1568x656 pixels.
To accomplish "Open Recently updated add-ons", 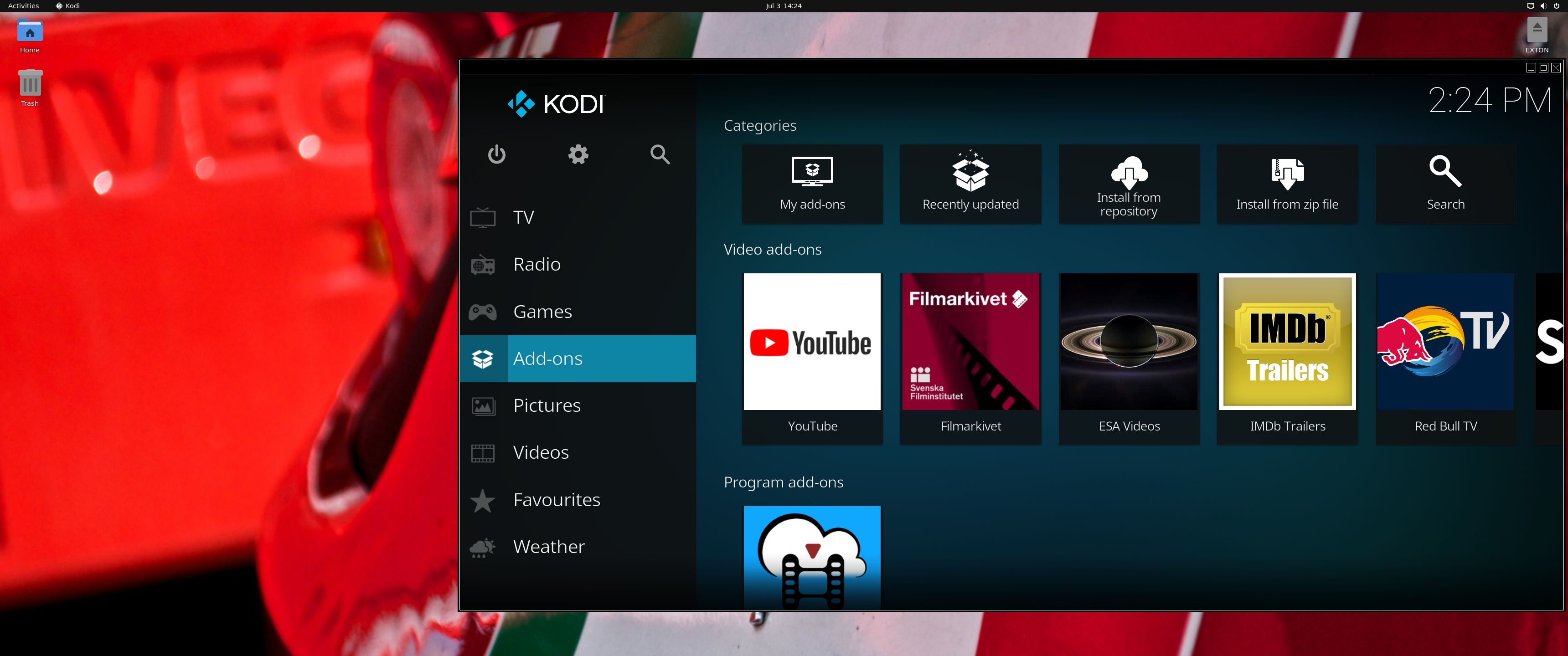I will (x=969, y=184).
